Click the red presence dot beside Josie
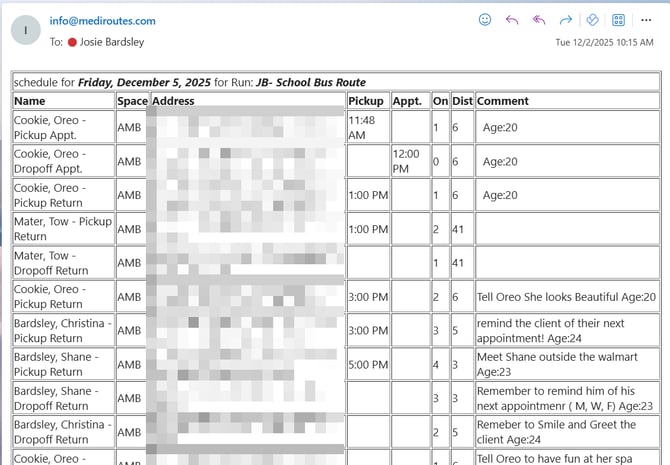 coord(72,42)
